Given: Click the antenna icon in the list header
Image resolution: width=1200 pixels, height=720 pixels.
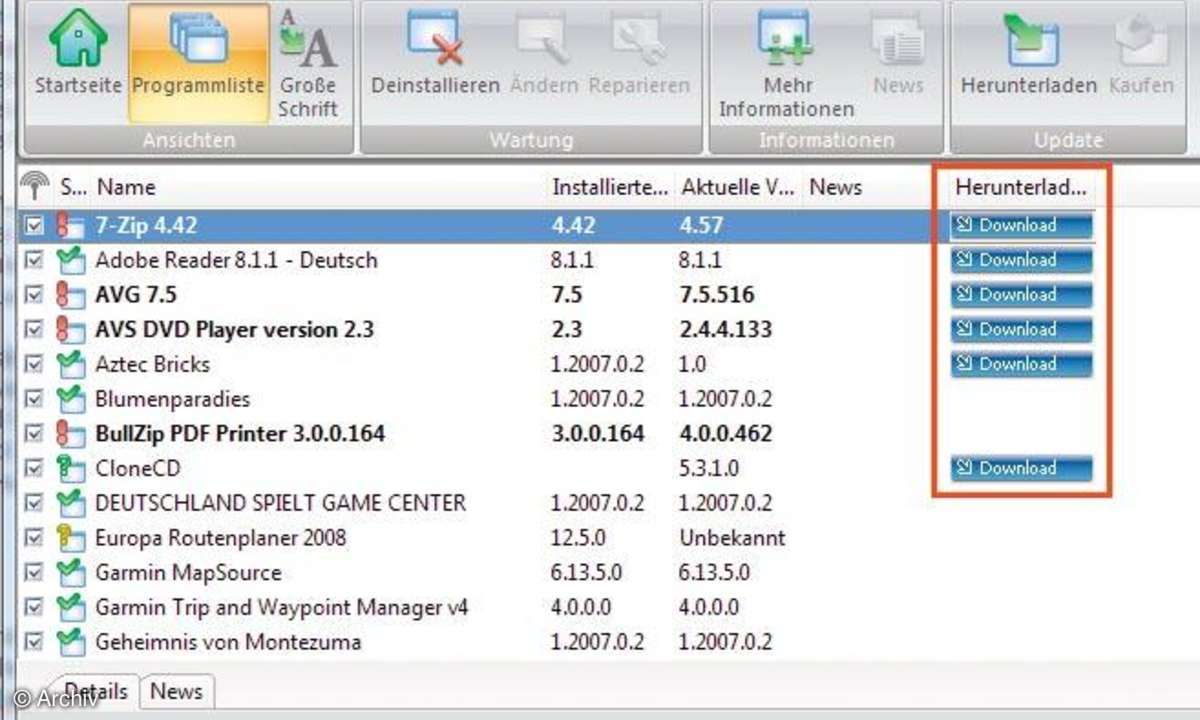Looking at the screenshot, I should pos(34,186).
